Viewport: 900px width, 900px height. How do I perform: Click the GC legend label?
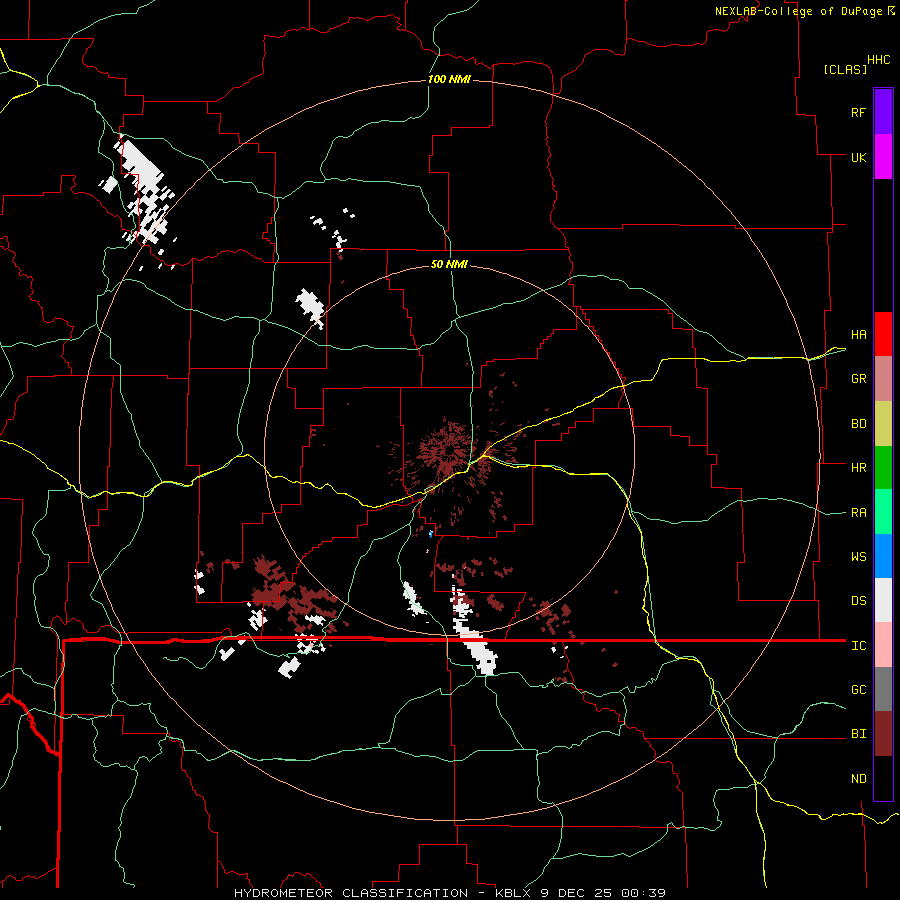tap(858, 690)
